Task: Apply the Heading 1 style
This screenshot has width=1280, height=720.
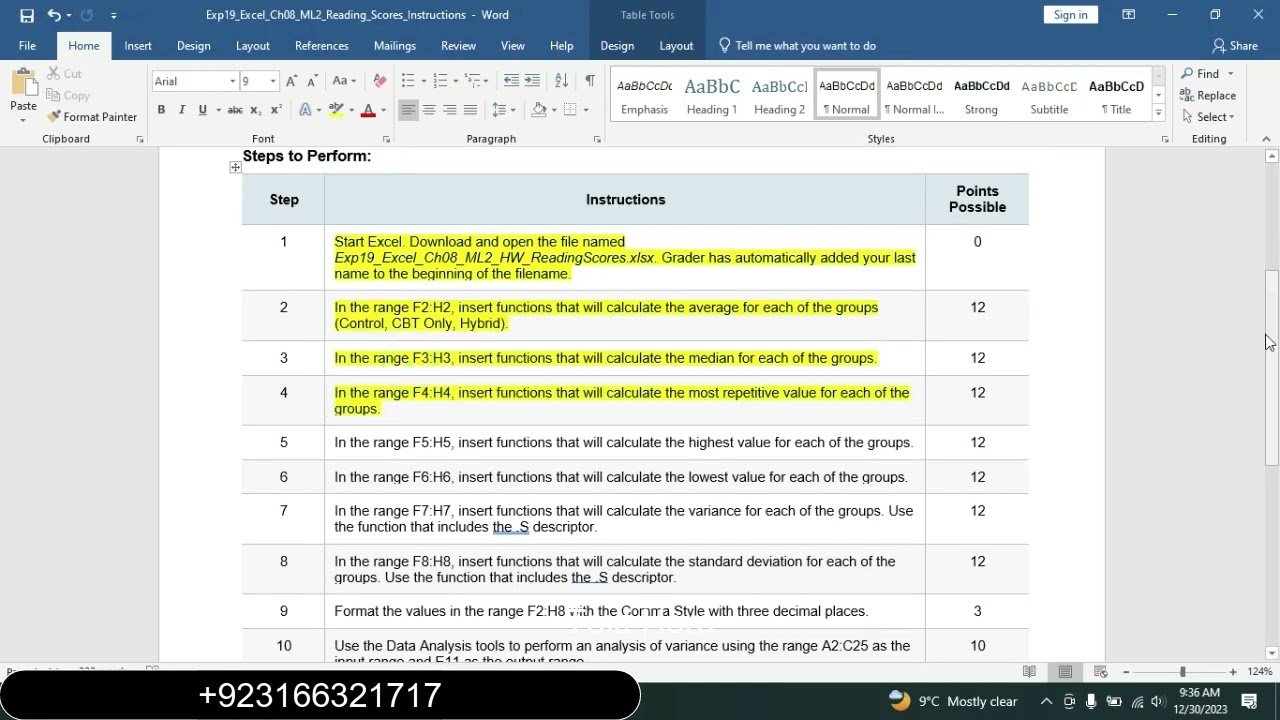Action: pos(712,95)
